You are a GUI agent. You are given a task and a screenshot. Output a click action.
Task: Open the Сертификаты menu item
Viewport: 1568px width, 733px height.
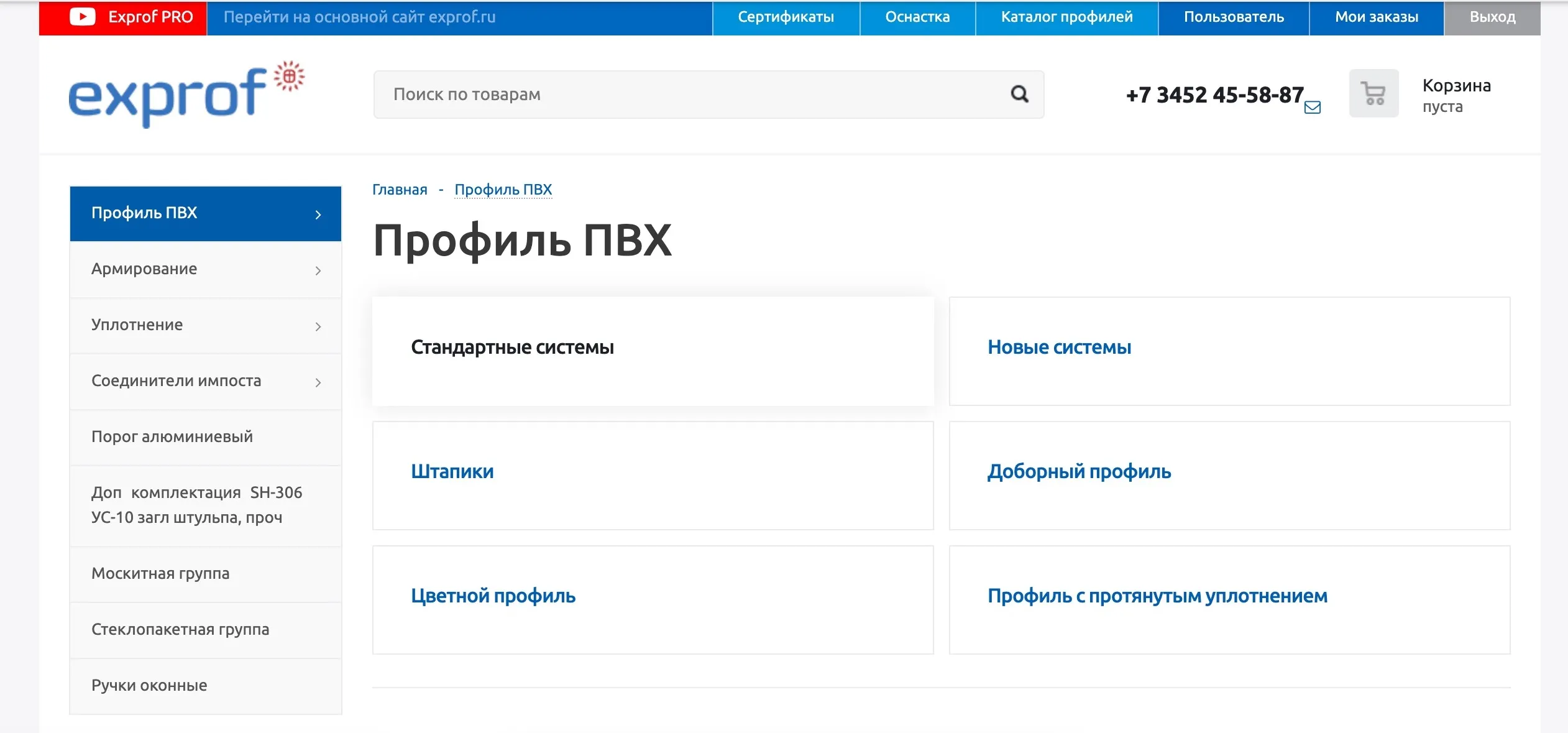coord(786,17)
